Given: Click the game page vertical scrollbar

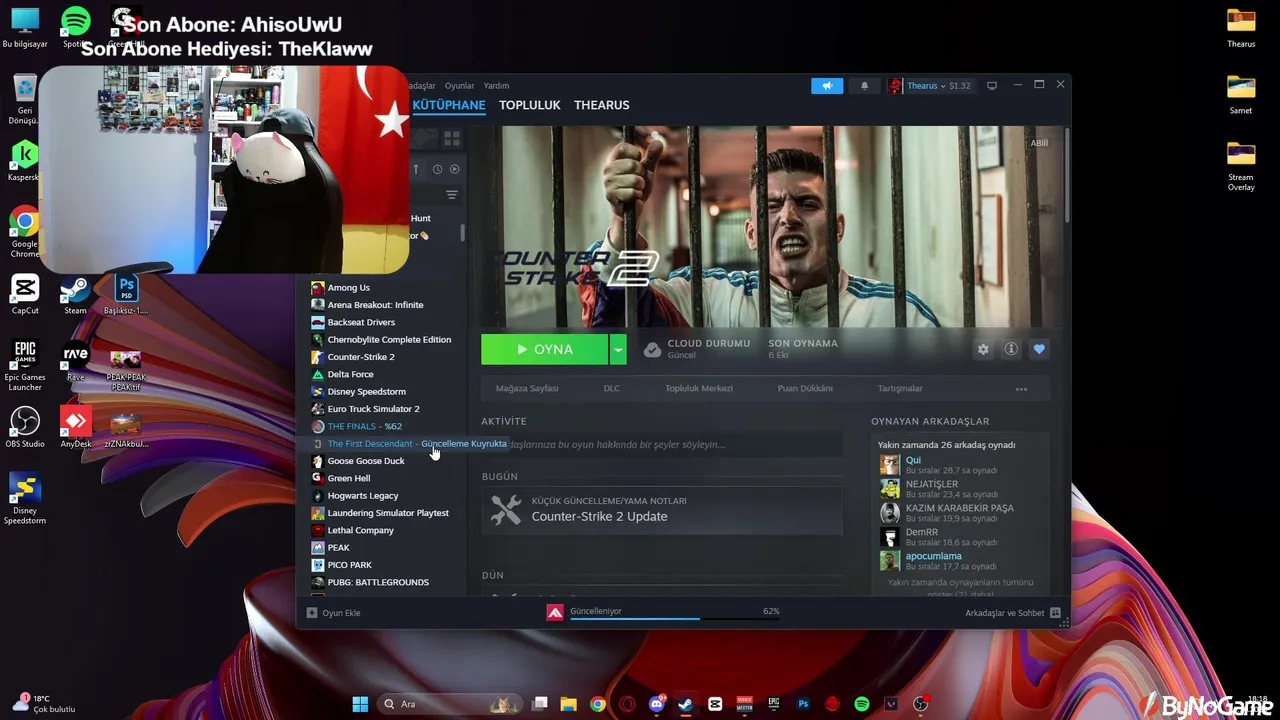Looking at the screenshot, I should [x=1066, y=175].
